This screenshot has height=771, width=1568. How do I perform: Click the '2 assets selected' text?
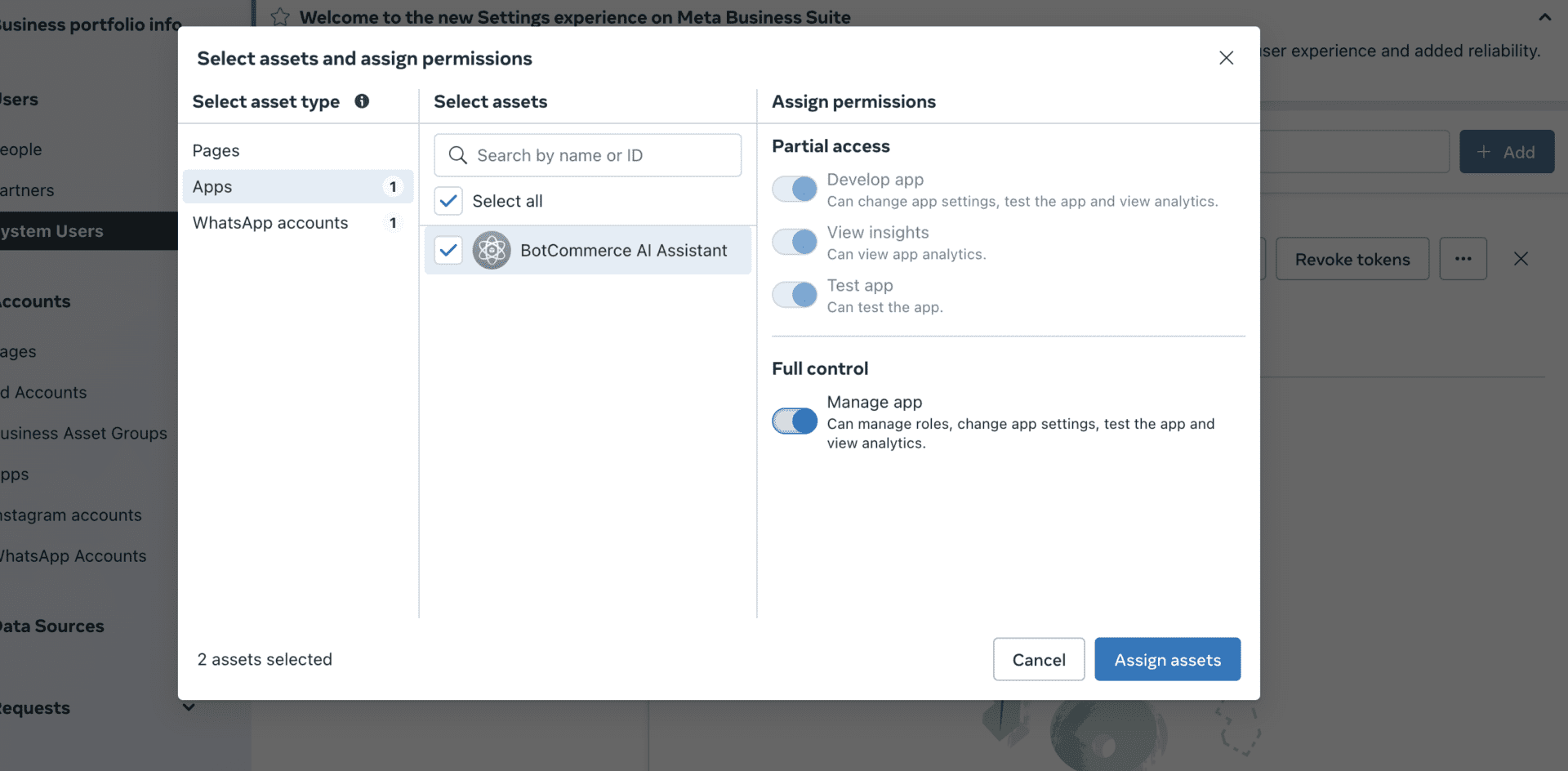265,659
